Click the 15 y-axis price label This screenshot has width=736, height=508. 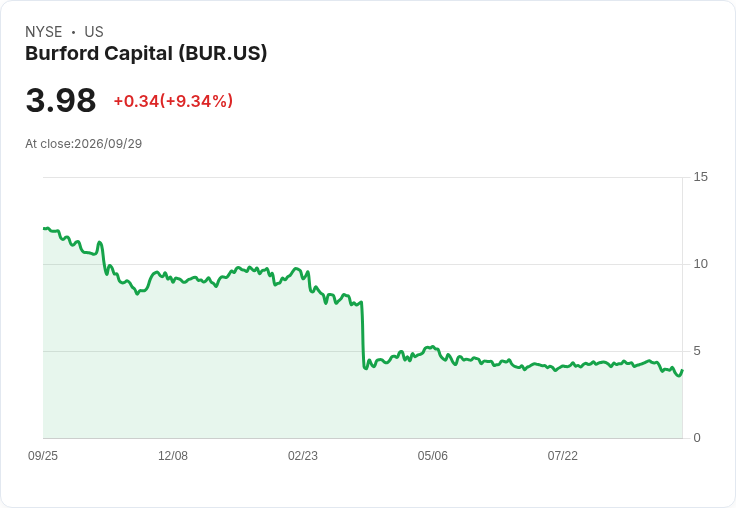700,177
